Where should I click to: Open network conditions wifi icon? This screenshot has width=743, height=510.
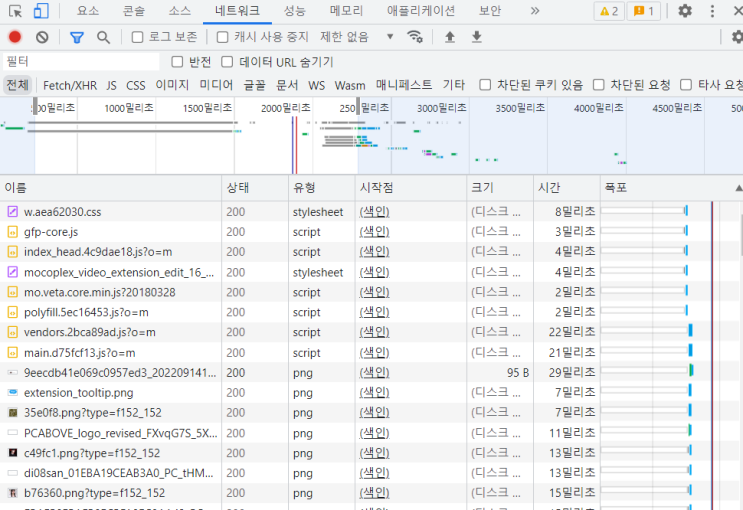coord(415,36)
